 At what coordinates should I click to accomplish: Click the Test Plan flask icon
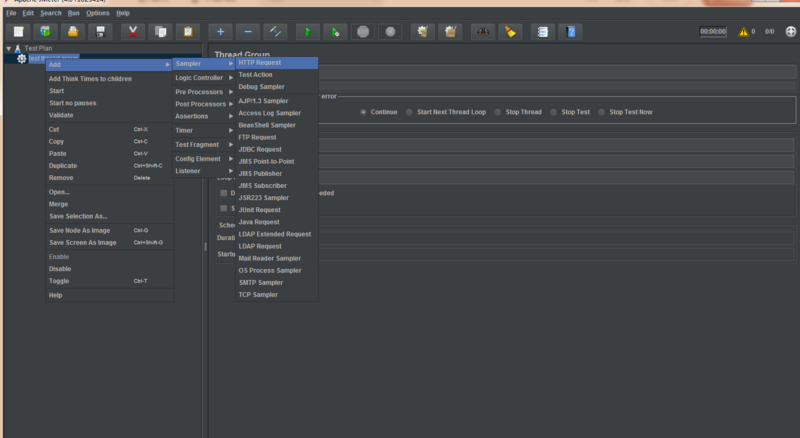[x=17, y=48]
